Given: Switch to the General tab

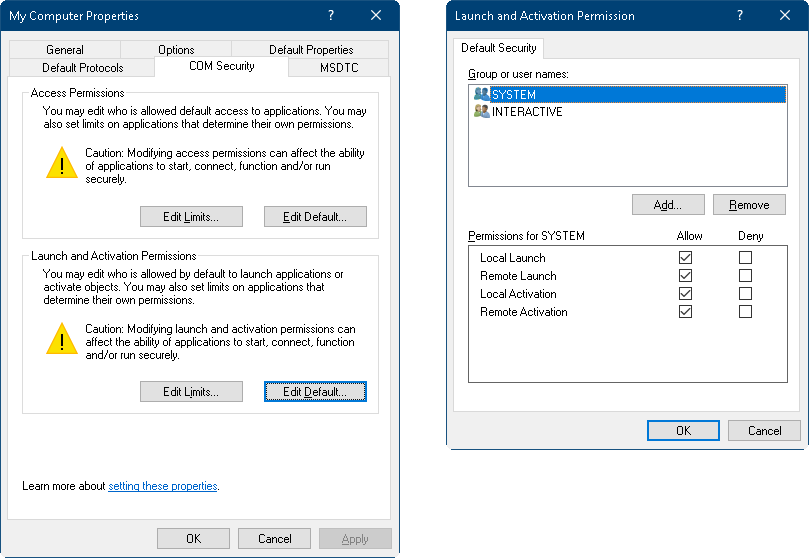Looking at the screenshot, I should point(65,50).
